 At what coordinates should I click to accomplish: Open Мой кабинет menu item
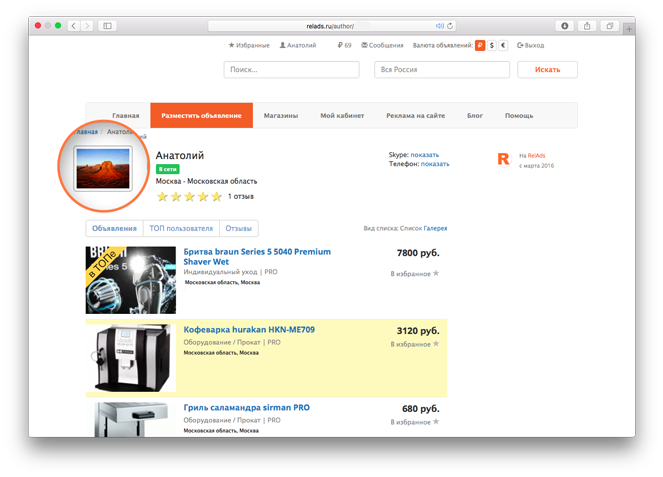[342, 115]
